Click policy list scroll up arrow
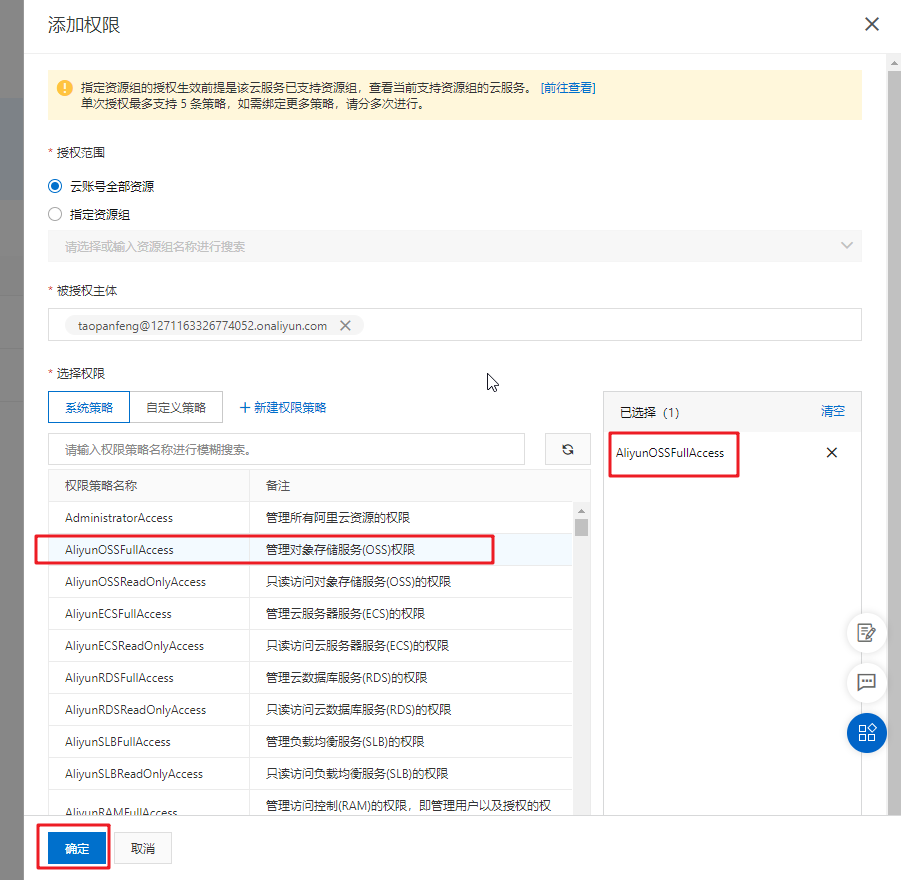This screenshot has width=901, height=880. click(x=581, y=511)
